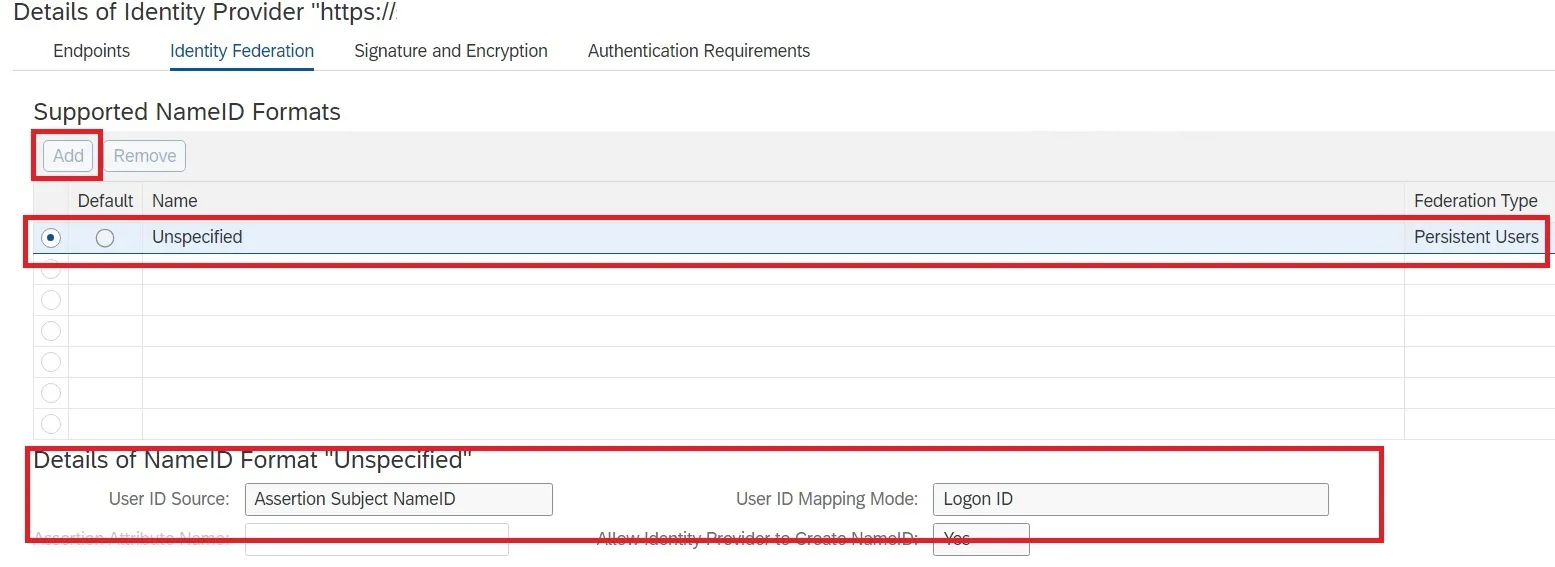Switch to the Endpoints tab
The height and width of the screenshot is (567, 1555).
(91, 51)
